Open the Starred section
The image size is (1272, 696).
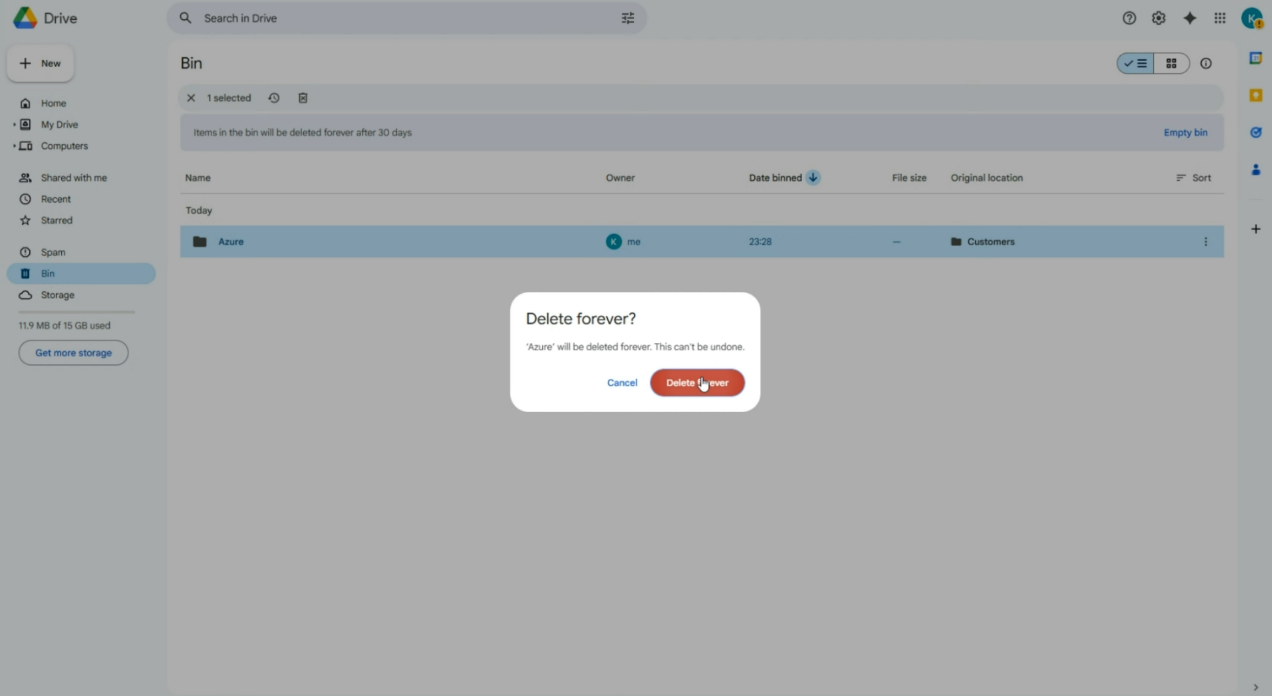[56, 220]
